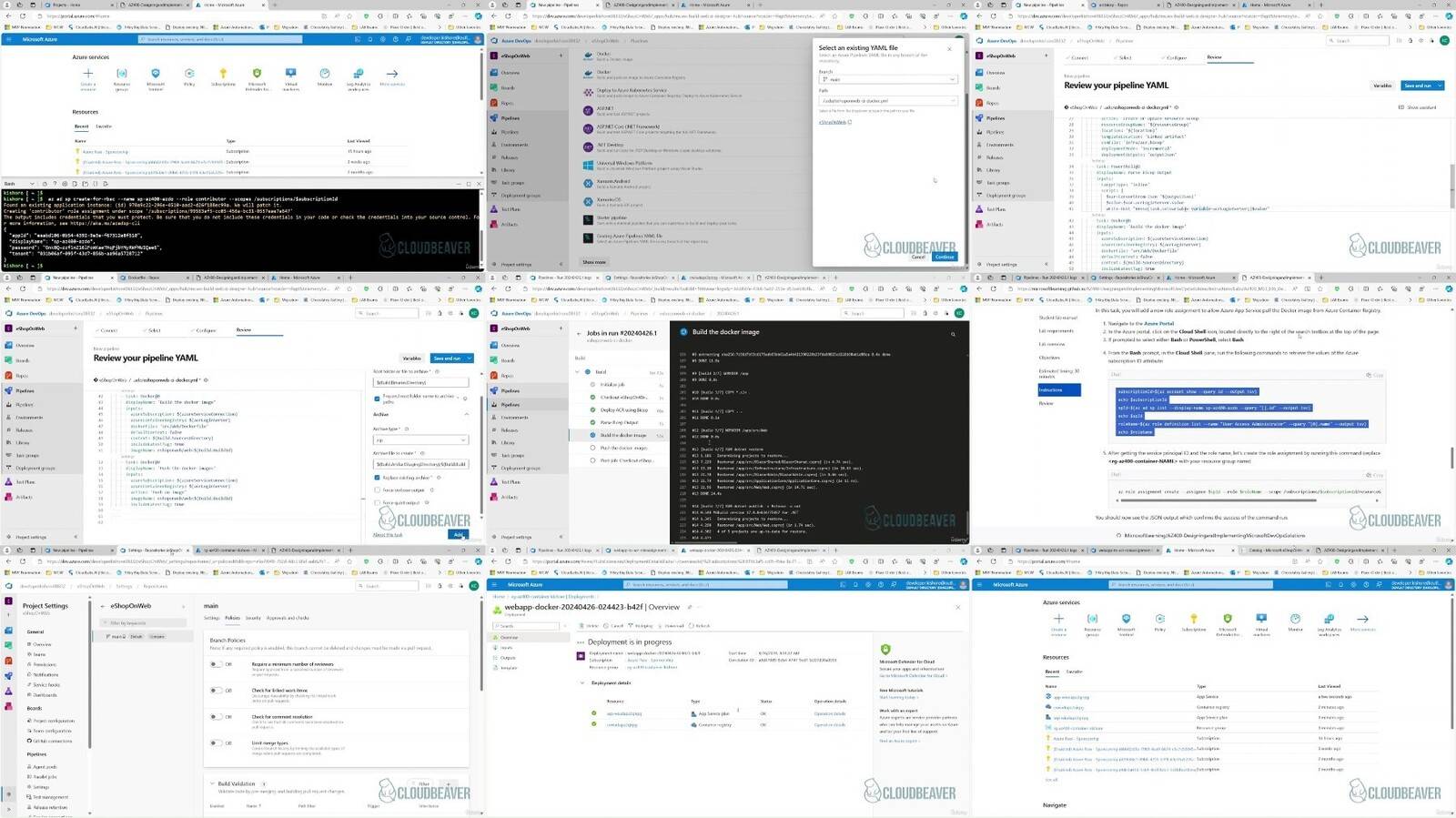The width and height of the screenshot is (1456, 818).
Task: Open Pipelines icon in archive-task pipeline screenshot sidebar
Action: (9, 390)
